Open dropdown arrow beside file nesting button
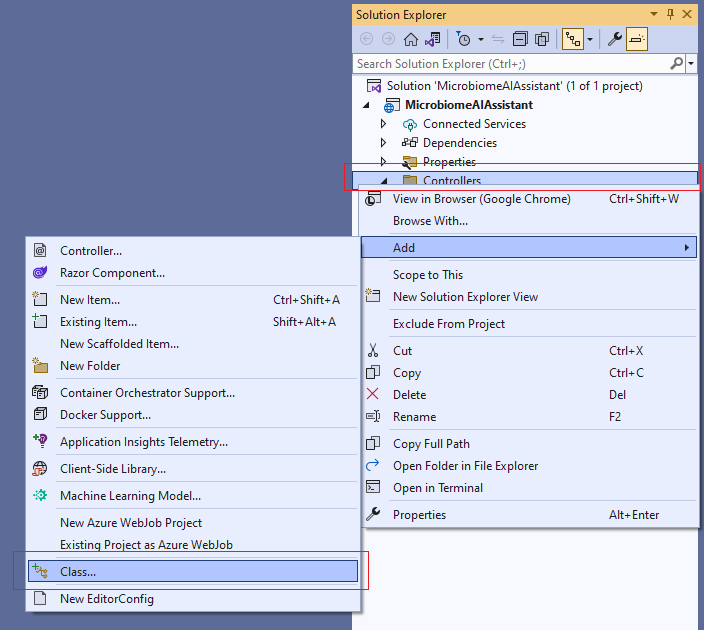Image resolution: width=704 pixels, height=630 pixels. click(x=590, y=40)
